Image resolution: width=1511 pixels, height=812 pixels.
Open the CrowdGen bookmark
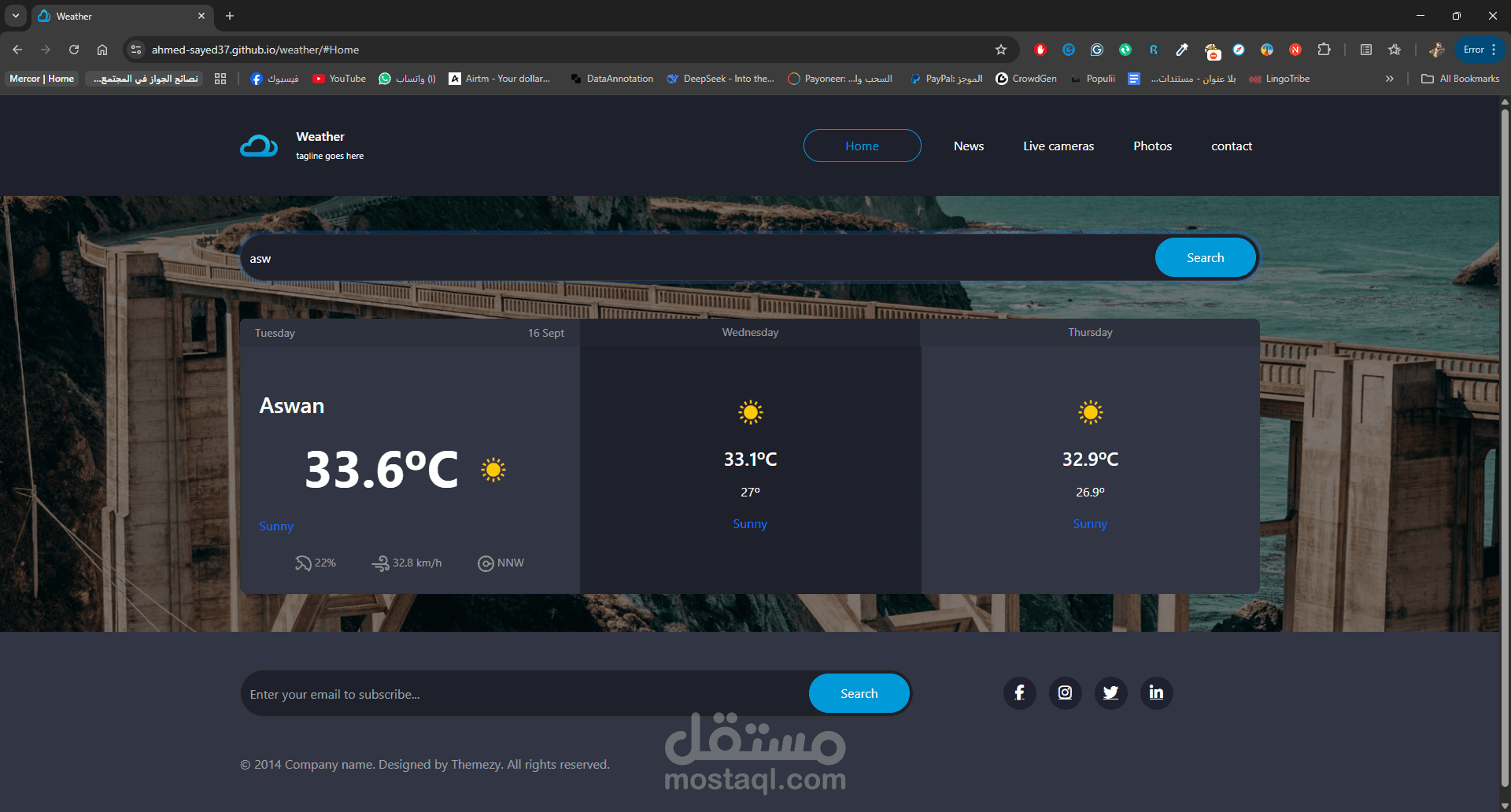(1026, 79)
